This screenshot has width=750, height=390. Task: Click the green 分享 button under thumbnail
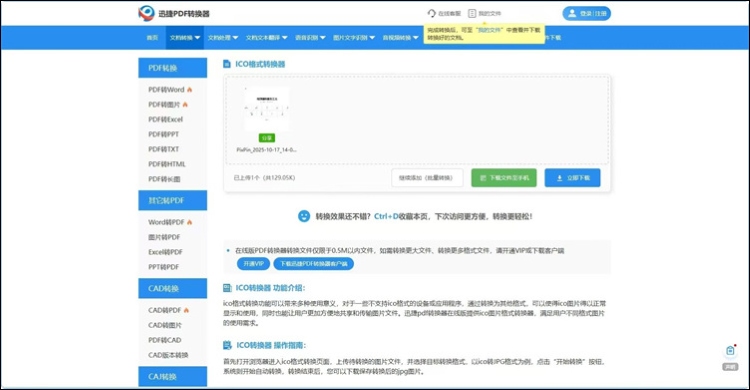point(266,138)
